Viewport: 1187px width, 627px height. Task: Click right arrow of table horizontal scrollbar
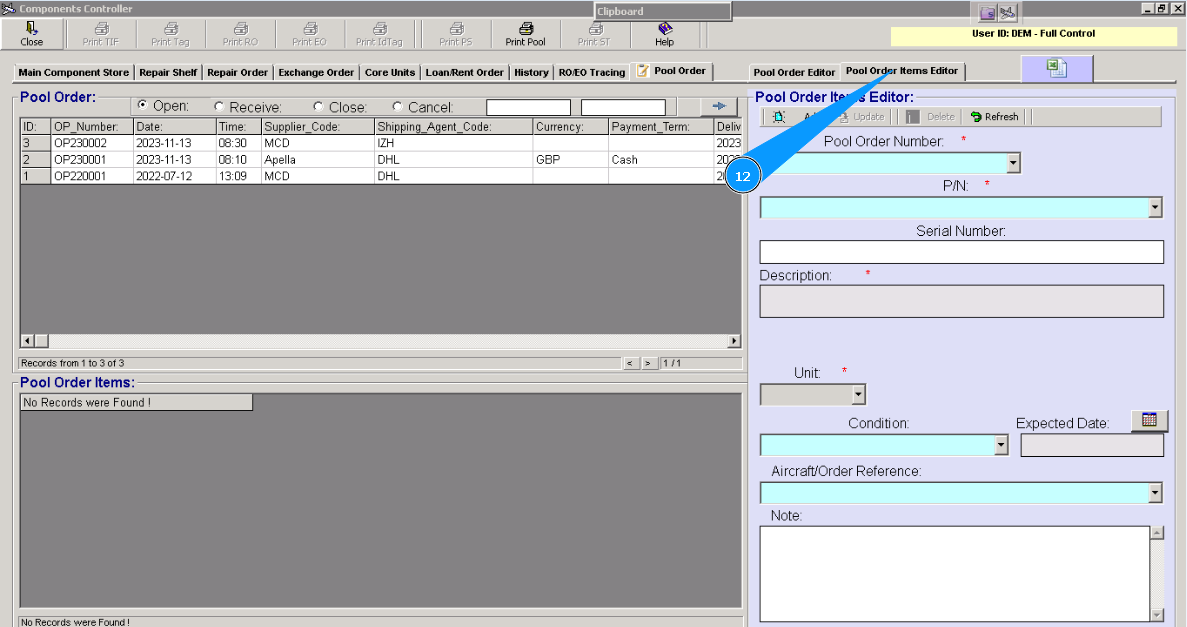[734, 342]
